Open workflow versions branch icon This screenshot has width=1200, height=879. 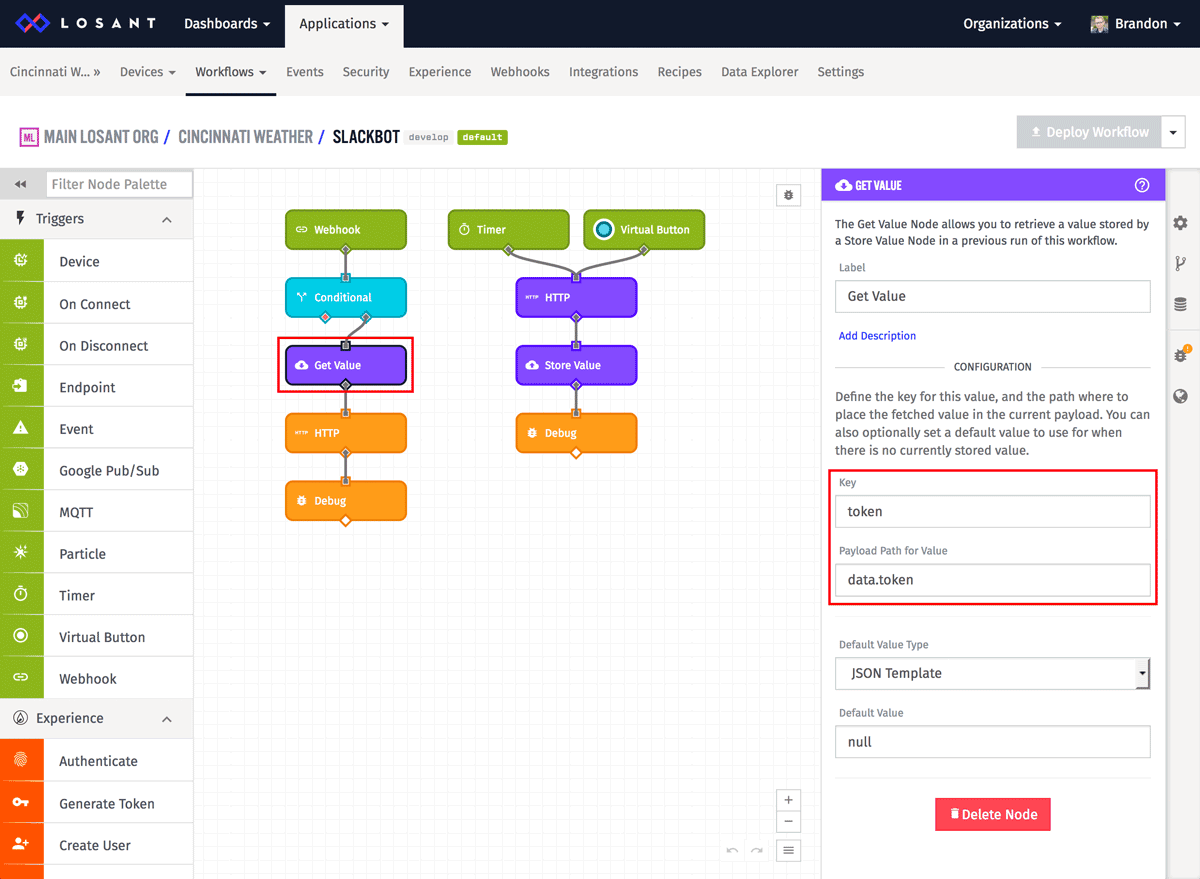click(1181, 264)
